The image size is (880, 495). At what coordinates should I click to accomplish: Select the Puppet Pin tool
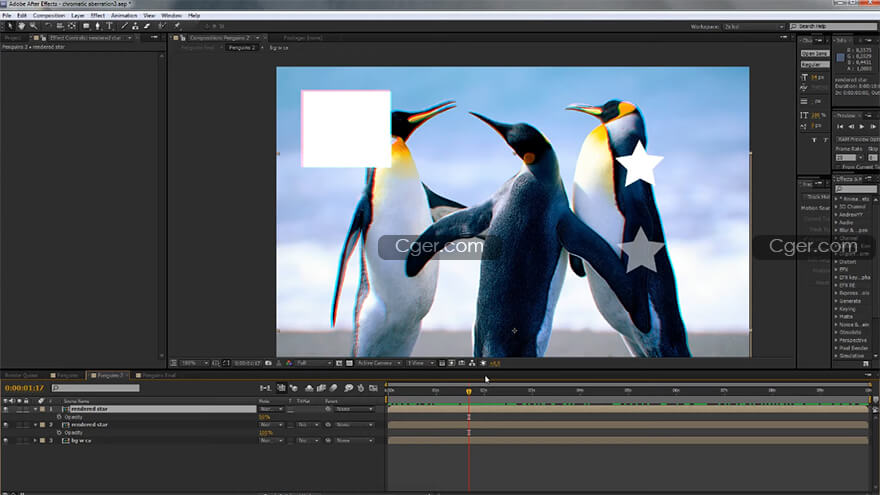click(177, 26)
